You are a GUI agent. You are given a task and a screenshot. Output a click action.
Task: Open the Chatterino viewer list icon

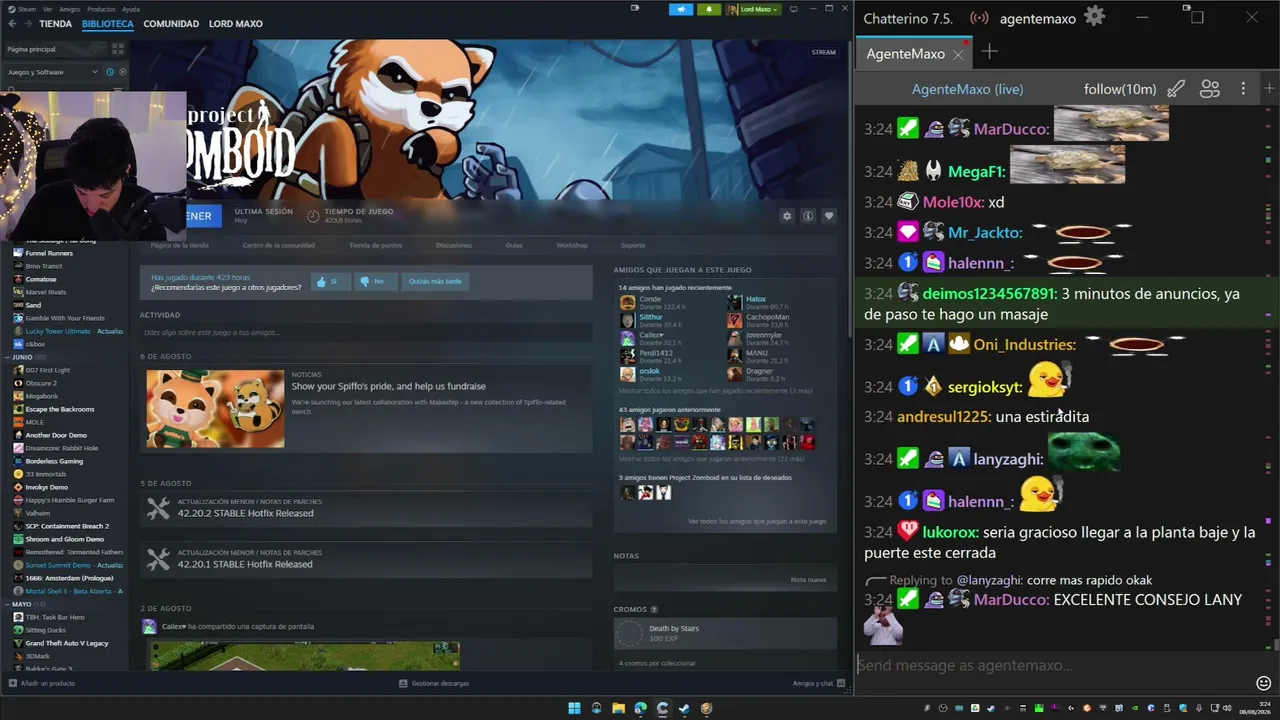(x=1210, y=89)
